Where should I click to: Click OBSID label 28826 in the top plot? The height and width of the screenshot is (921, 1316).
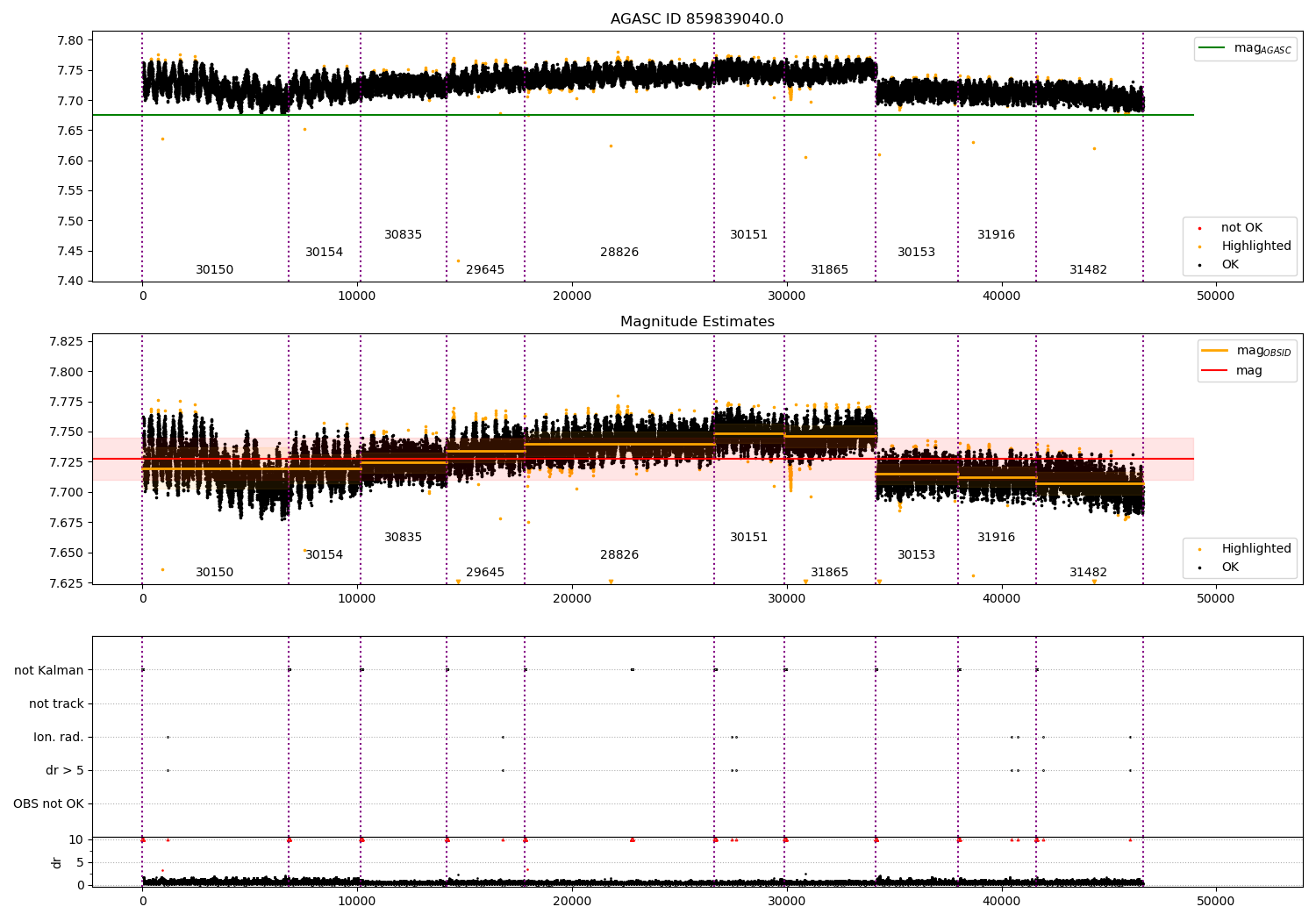pos(619,253)
